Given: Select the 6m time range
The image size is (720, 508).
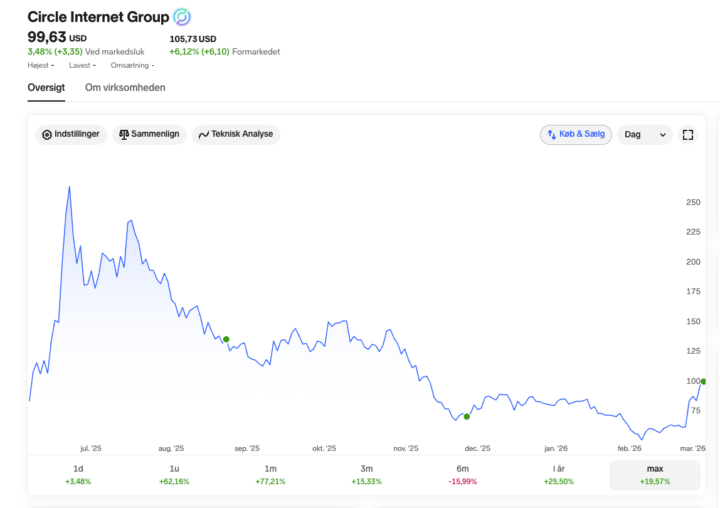Looking at the screenshot, I should (x=462, y=474).
